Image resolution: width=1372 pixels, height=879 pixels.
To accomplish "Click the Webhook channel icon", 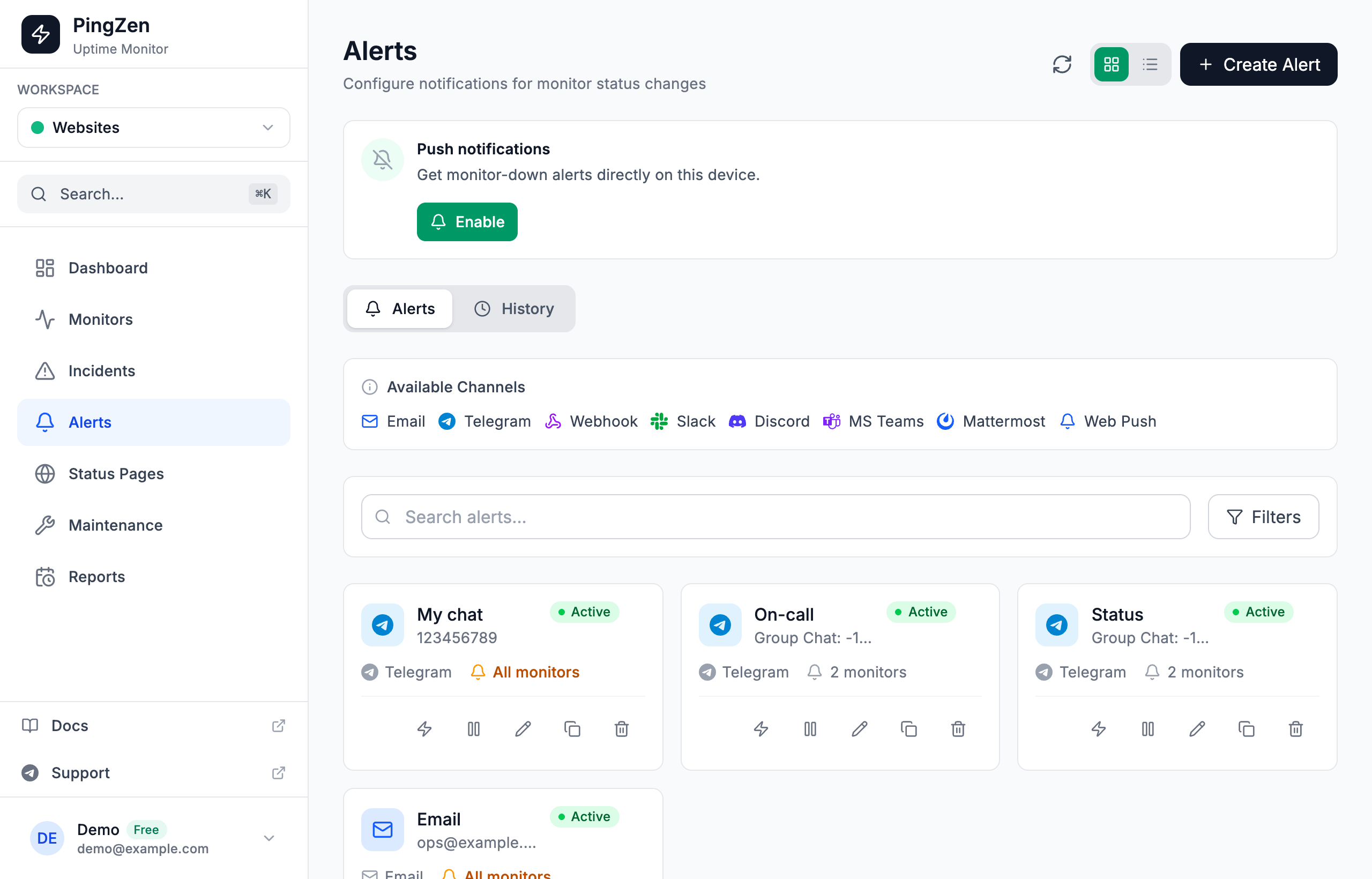I will click(553, 421).
